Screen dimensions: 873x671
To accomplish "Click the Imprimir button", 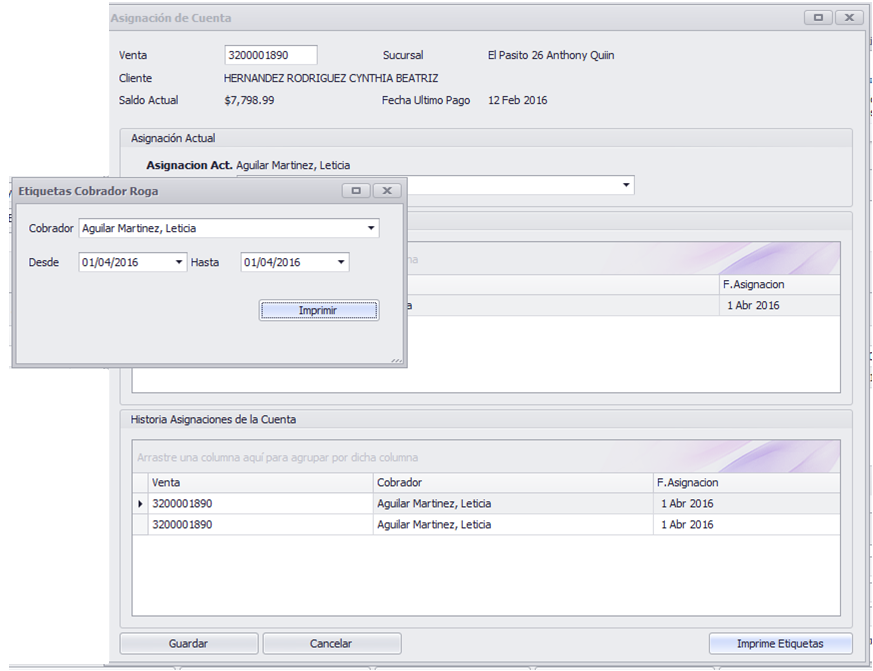I will (x=318, y=310).
